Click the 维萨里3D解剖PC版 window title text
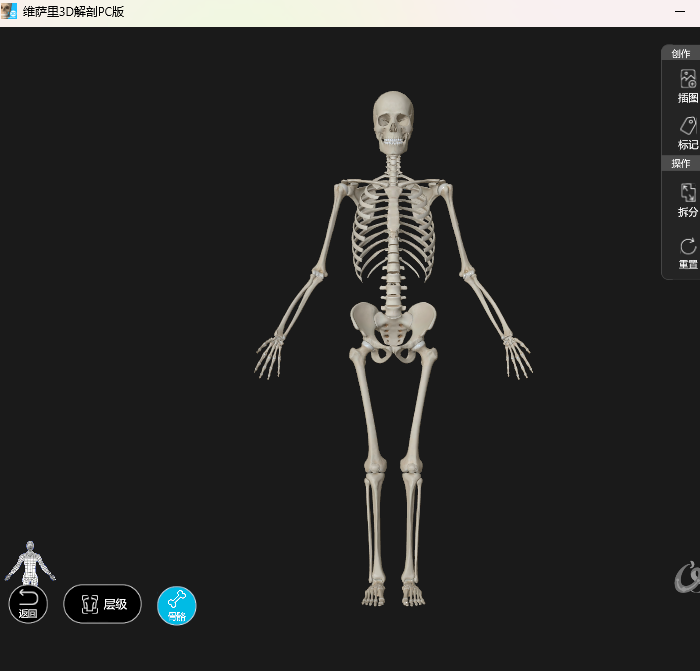Viewport: 700px width, 671px height. (x=74, y=12)
